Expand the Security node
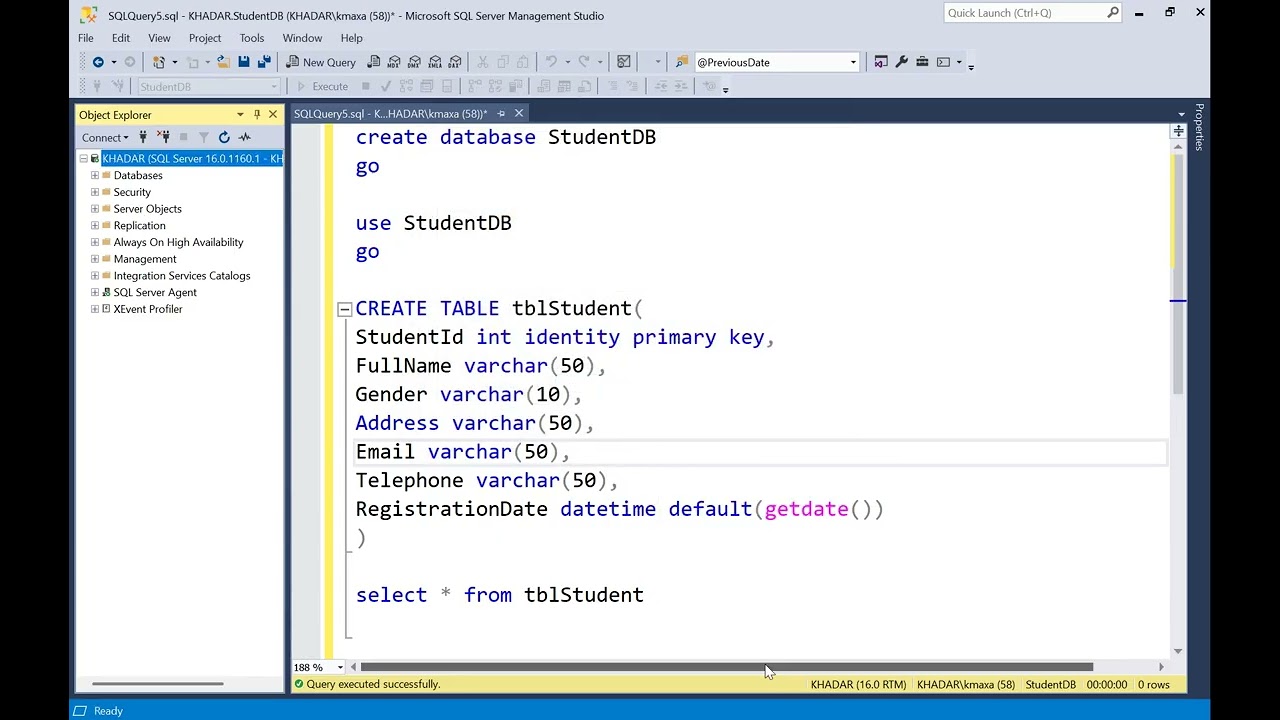1280x720 pixels. click(x=95, y=192)
